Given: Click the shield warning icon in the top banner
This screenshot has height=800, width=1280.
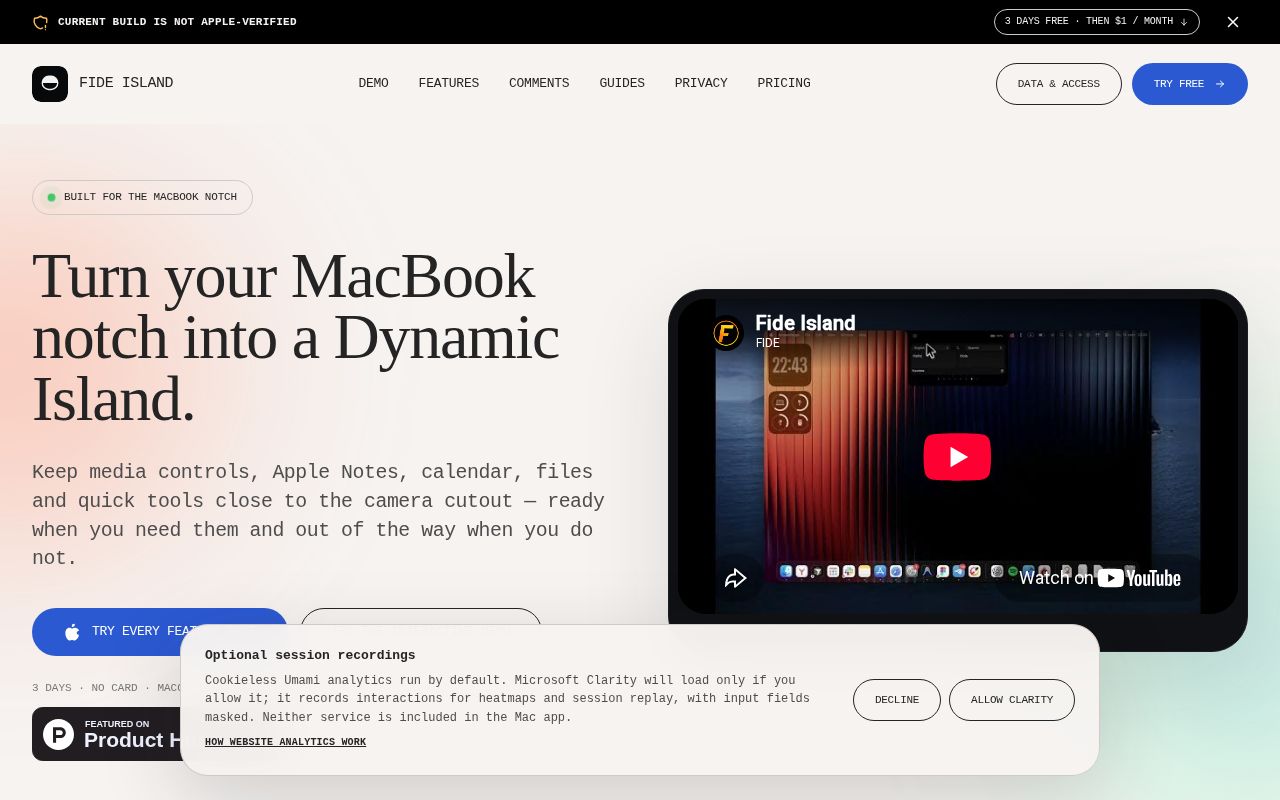Looking at the screenshot, I should pyautogui.click(x=40, y=22).
